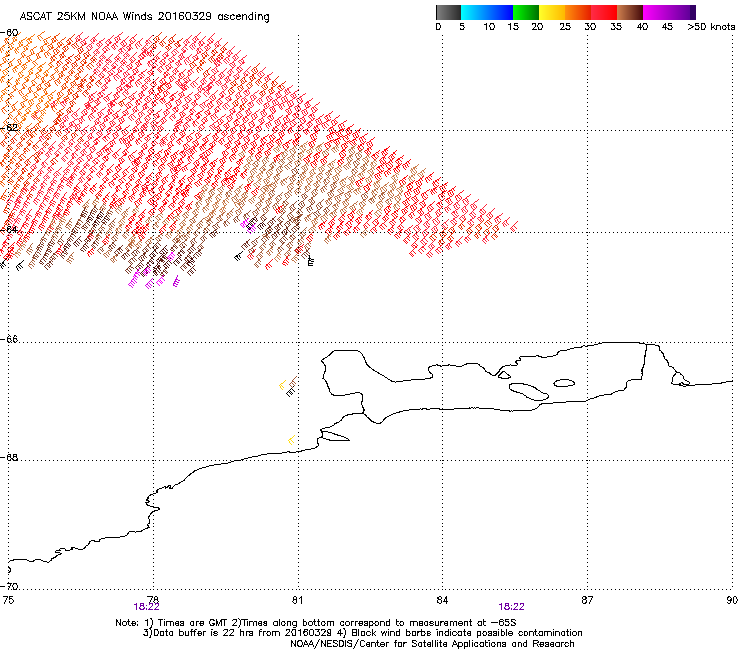The height and width of the screenshot is (650, 740).
Task: Click the '-62' latitude label
Action: [9, 128]
